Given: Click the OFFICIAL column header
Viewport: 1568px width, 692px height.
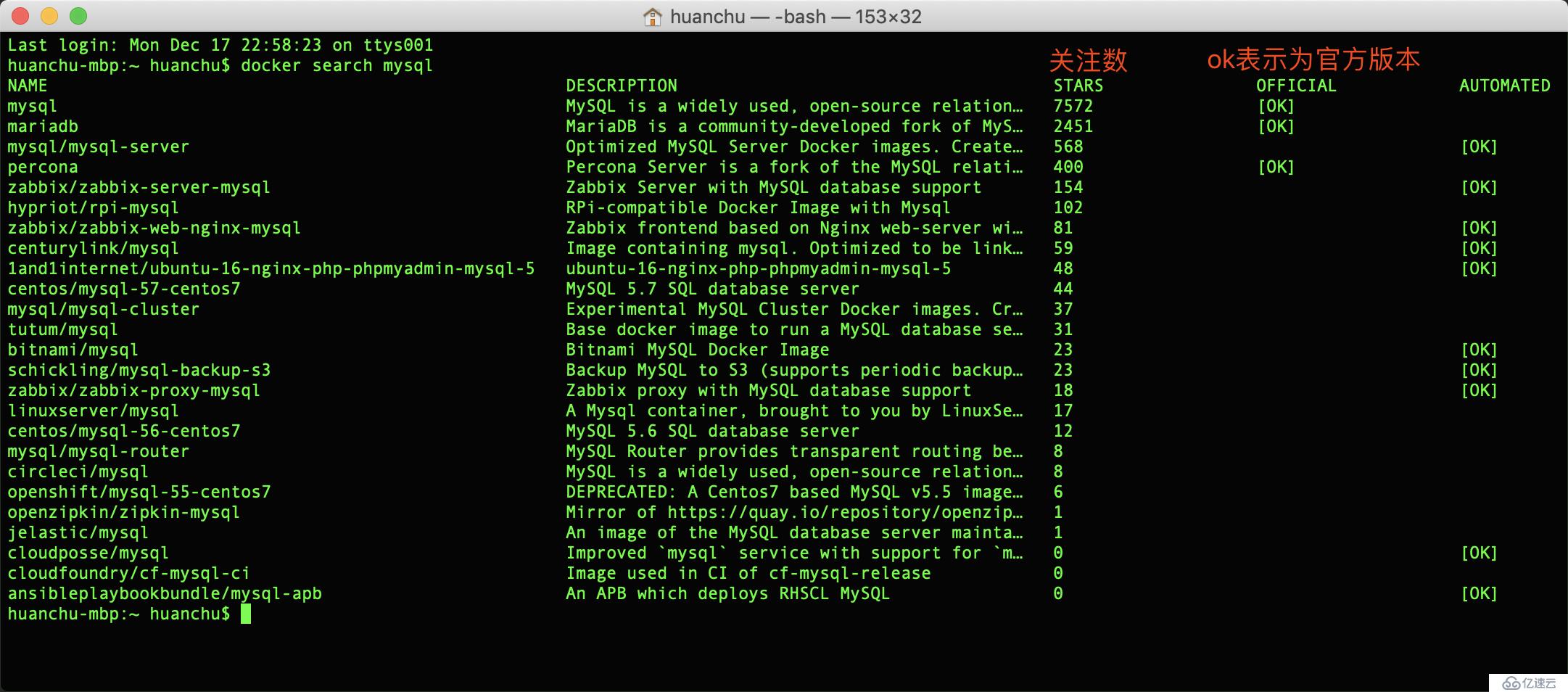Looking at the screenshot, I should click(1296, 86).
